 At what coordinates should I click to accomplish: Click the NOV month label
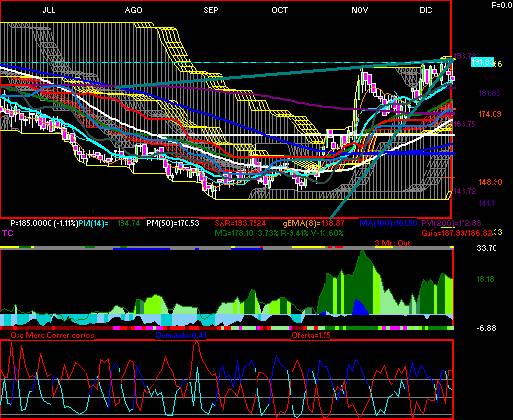(x=360, y=10)
